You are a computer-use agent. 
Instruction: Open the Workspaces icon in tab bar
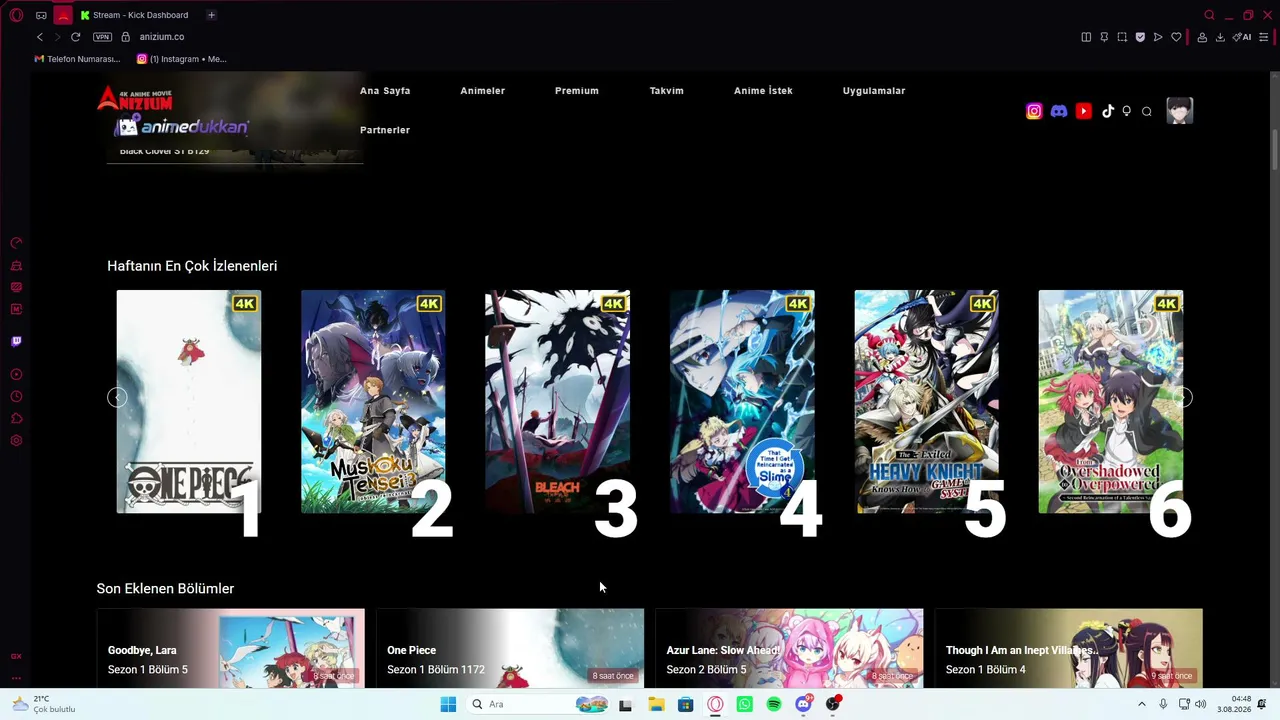click(41, 15)
